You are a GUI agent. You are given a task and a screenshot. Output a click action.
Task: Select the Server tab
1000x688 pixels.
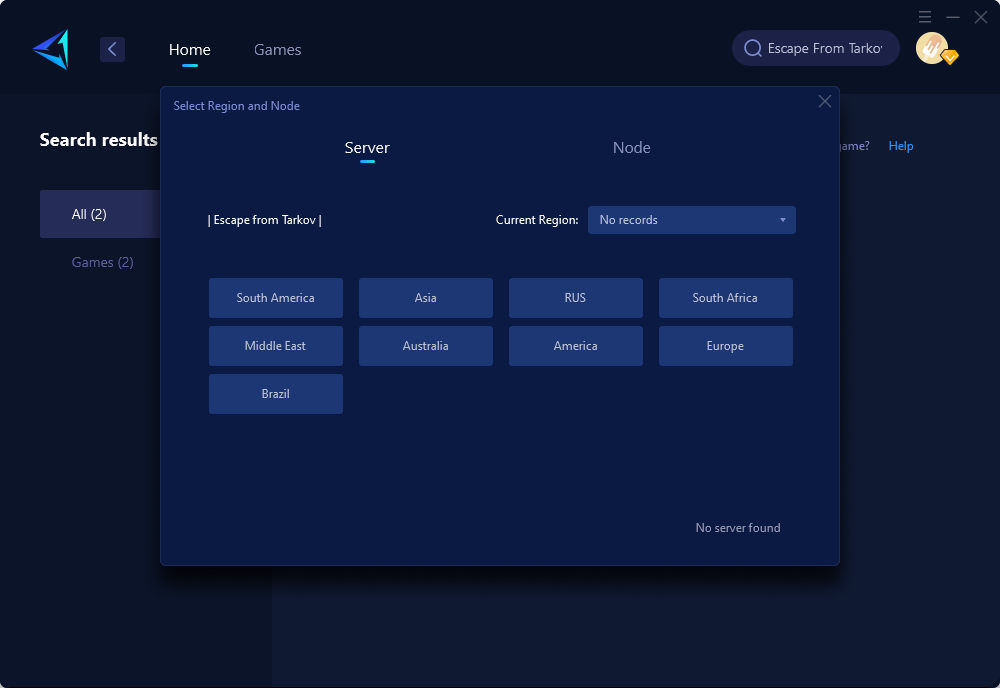pyautogui.click(x=367, y=147)
